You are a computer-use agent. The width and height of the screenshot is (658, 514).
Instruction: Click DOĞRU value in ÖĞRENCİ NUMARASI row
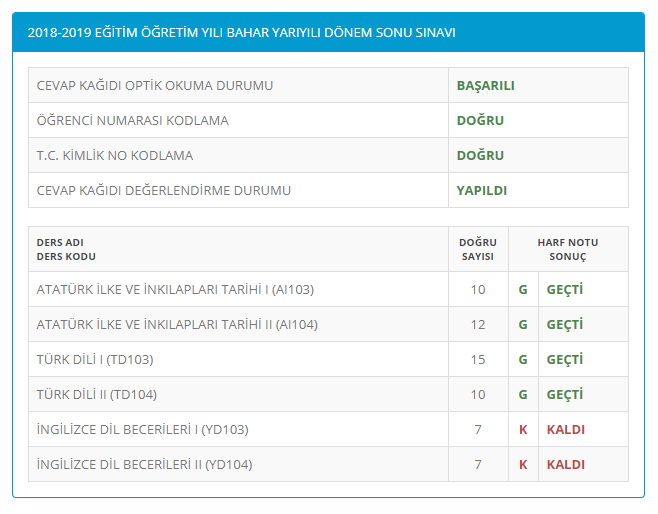coord(480,120)
